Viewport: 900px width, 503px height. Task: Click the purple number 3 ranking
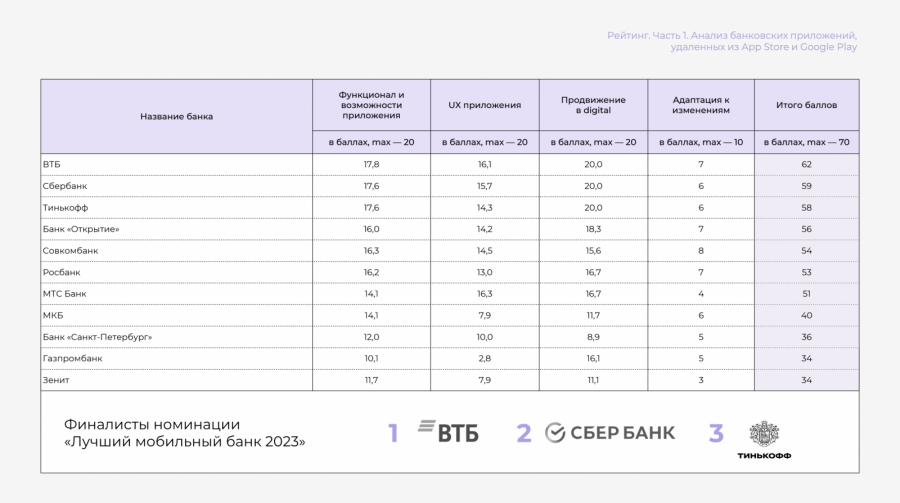coord(716,433)
